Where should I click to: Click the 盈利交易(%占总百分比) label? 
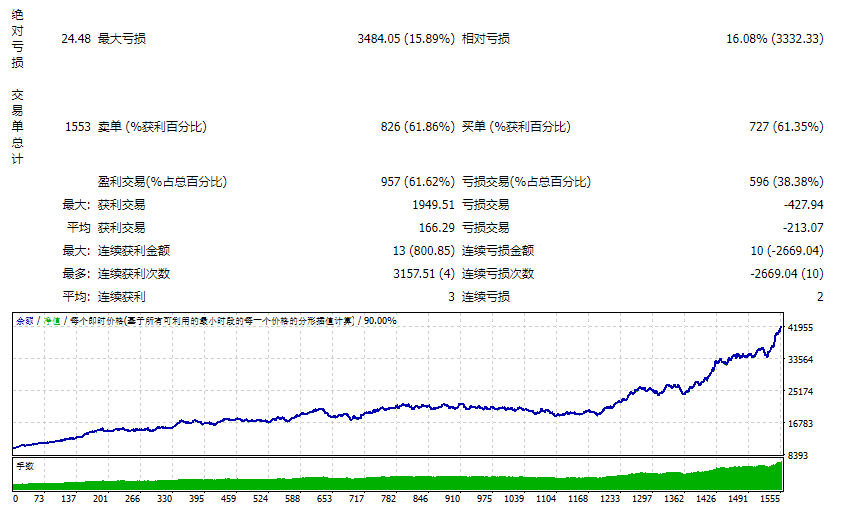point(162,182)
